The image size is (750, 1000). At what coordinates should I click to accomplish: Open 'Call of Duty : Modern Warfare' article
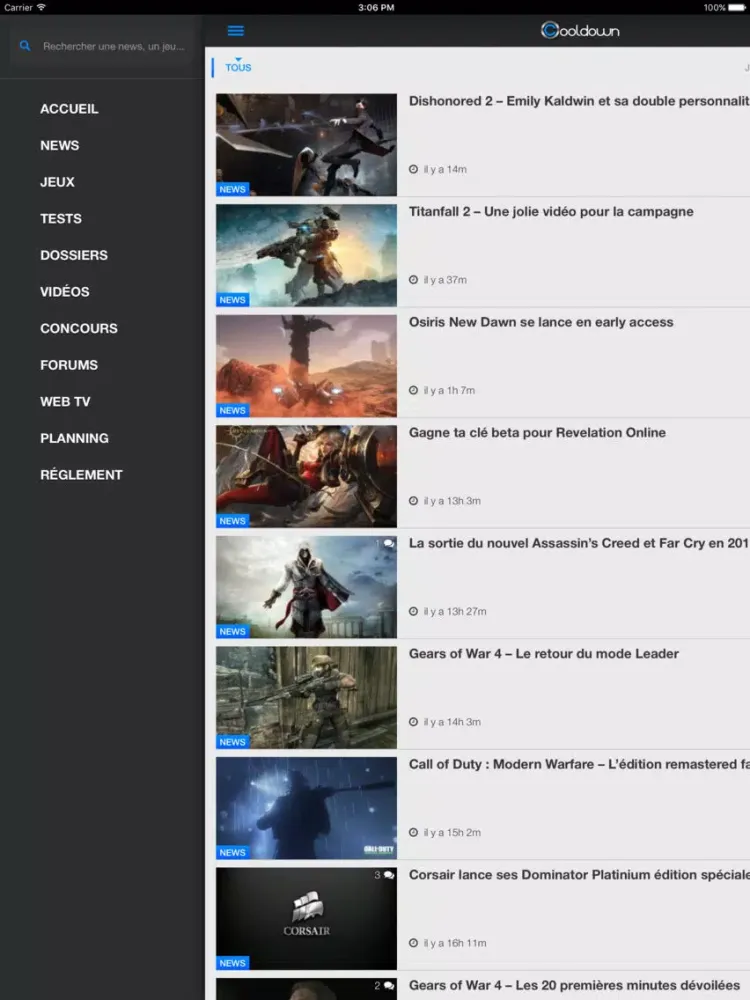tap(579, 764)
